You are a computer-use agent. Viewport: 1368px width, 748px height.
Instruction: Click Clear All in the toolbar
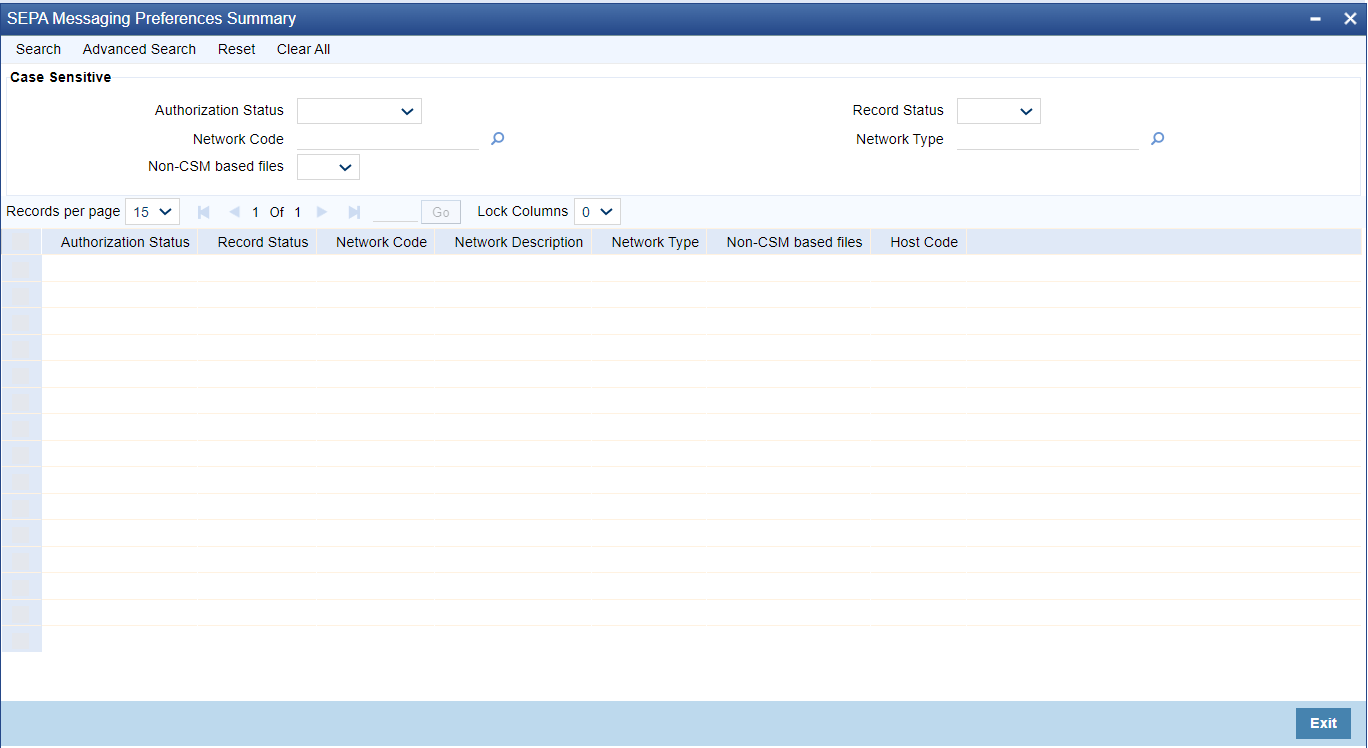[x=303, y=49]
